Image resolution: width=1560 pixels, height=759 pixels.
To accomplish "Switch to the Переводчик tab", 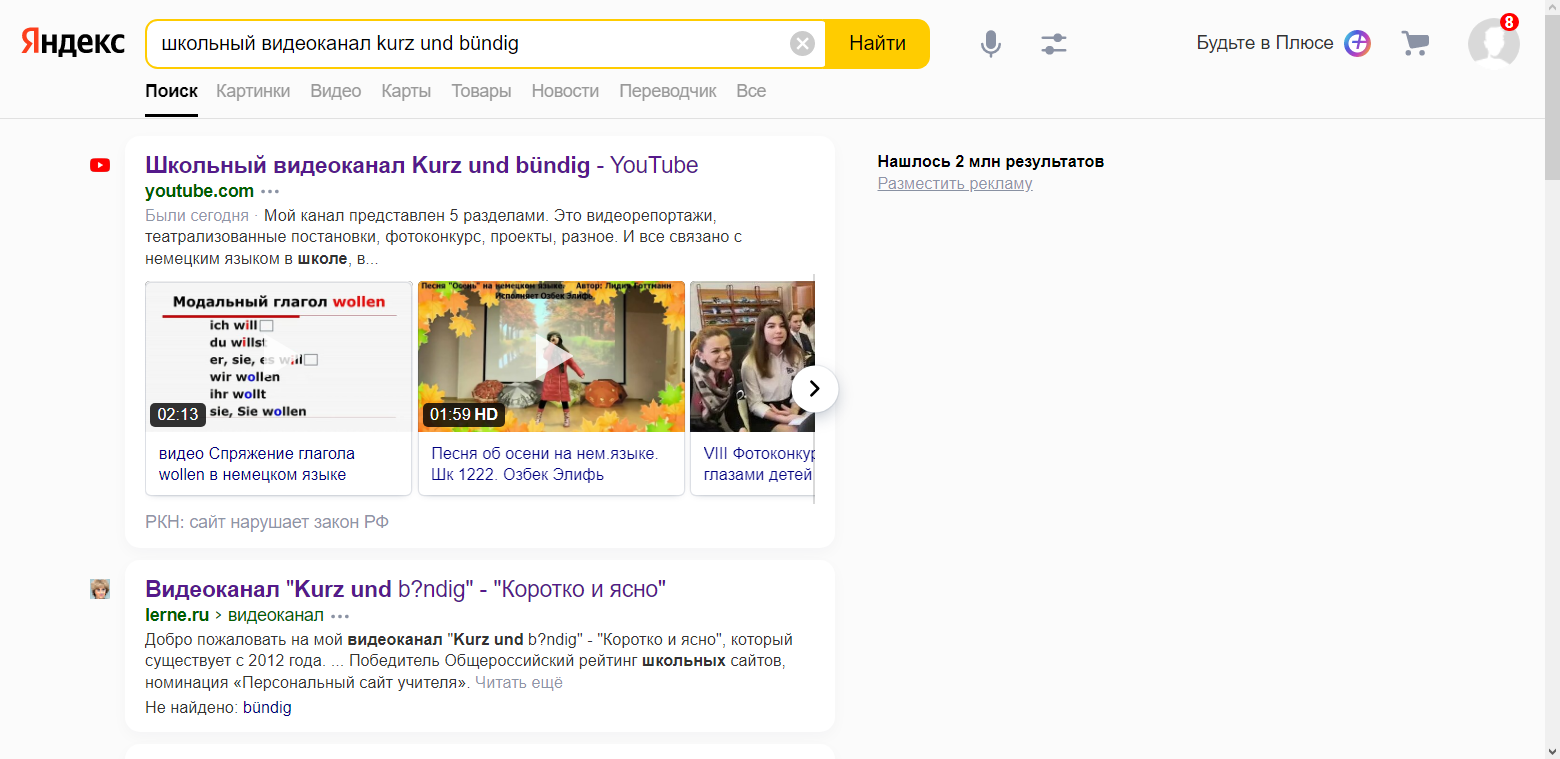I will point(668,91).
